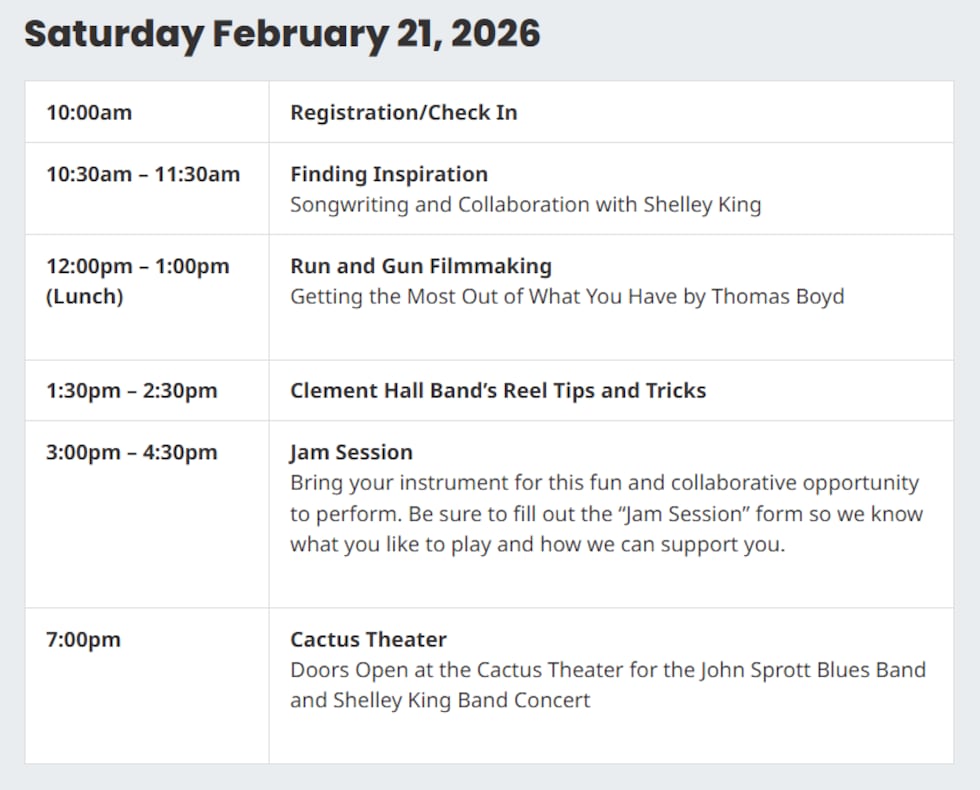Click the 12:00pm – 1:00pm time slot
This screenshot has height=790, width=980.
[138, 266]
